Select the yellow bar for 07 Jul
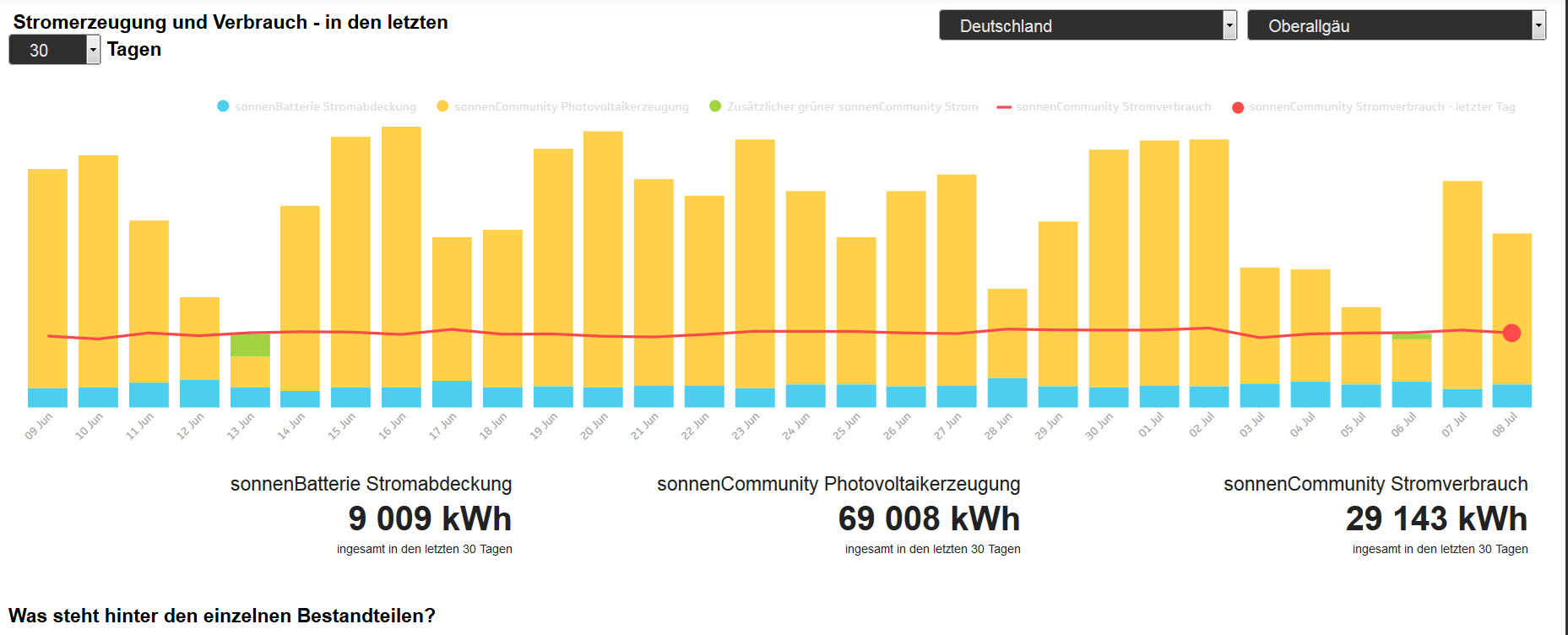The image size is (1568, 635). point(1462,285)
